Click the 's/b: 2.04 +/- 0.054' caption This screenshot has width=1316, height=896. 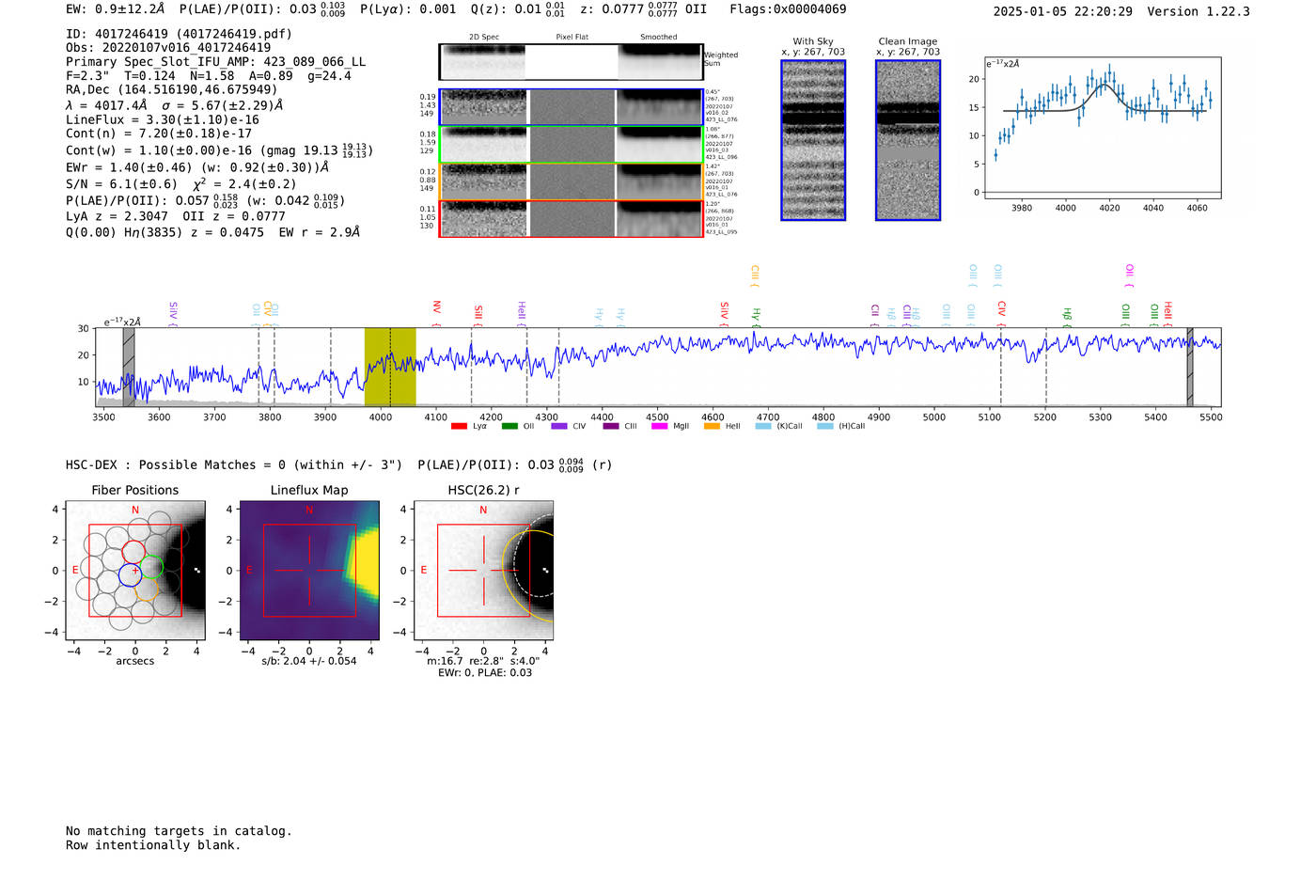coord(309,661)
